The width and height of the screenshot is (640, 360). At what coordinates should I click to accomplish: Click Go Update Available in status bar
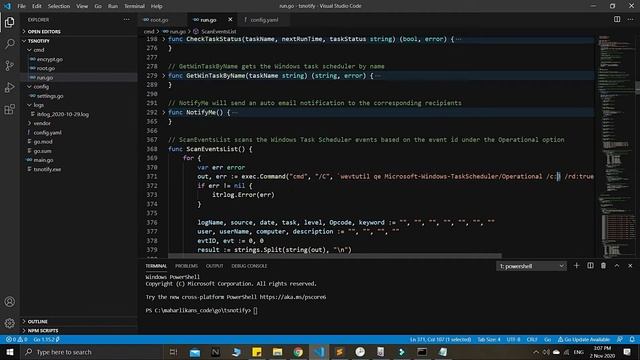click(x=584, y=339)
